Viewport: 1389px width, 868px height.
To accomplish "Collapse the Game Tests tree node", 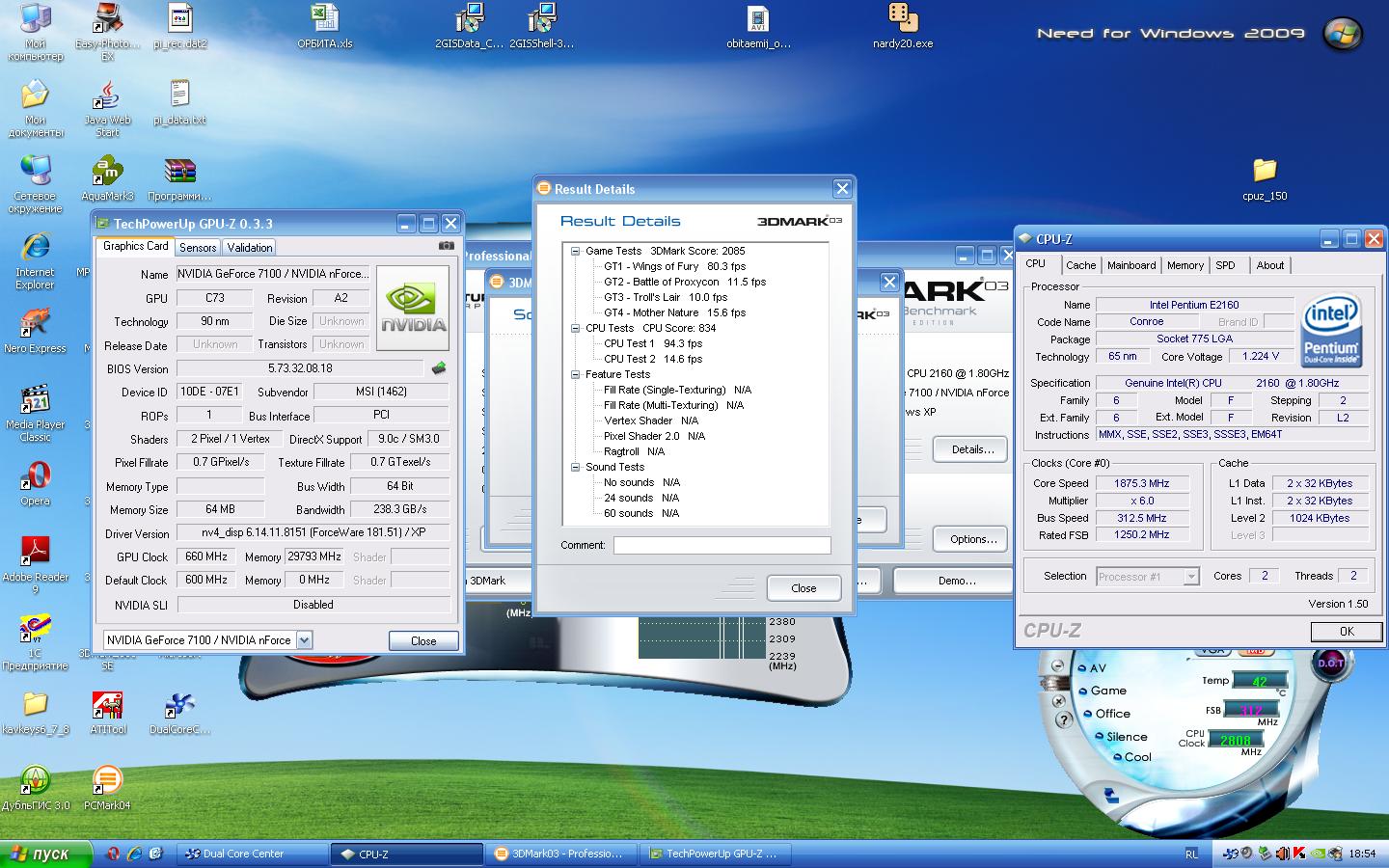I will click(x=575, y=251).
